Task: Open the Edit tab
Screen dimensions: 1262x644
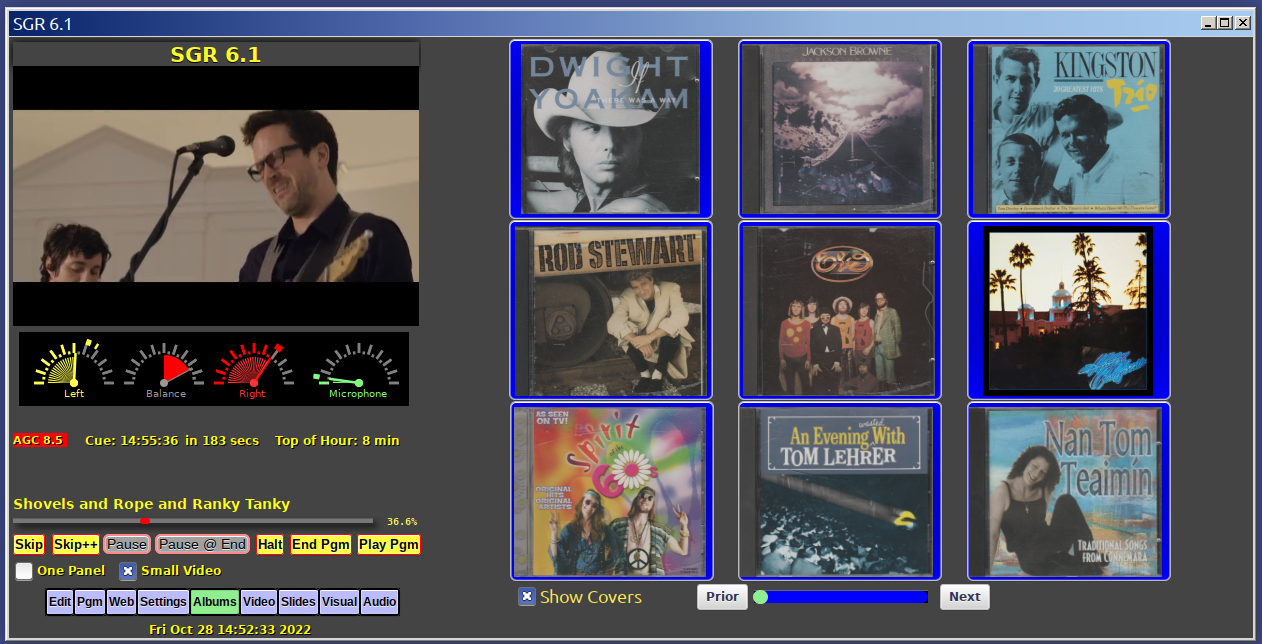Action: 60,602
